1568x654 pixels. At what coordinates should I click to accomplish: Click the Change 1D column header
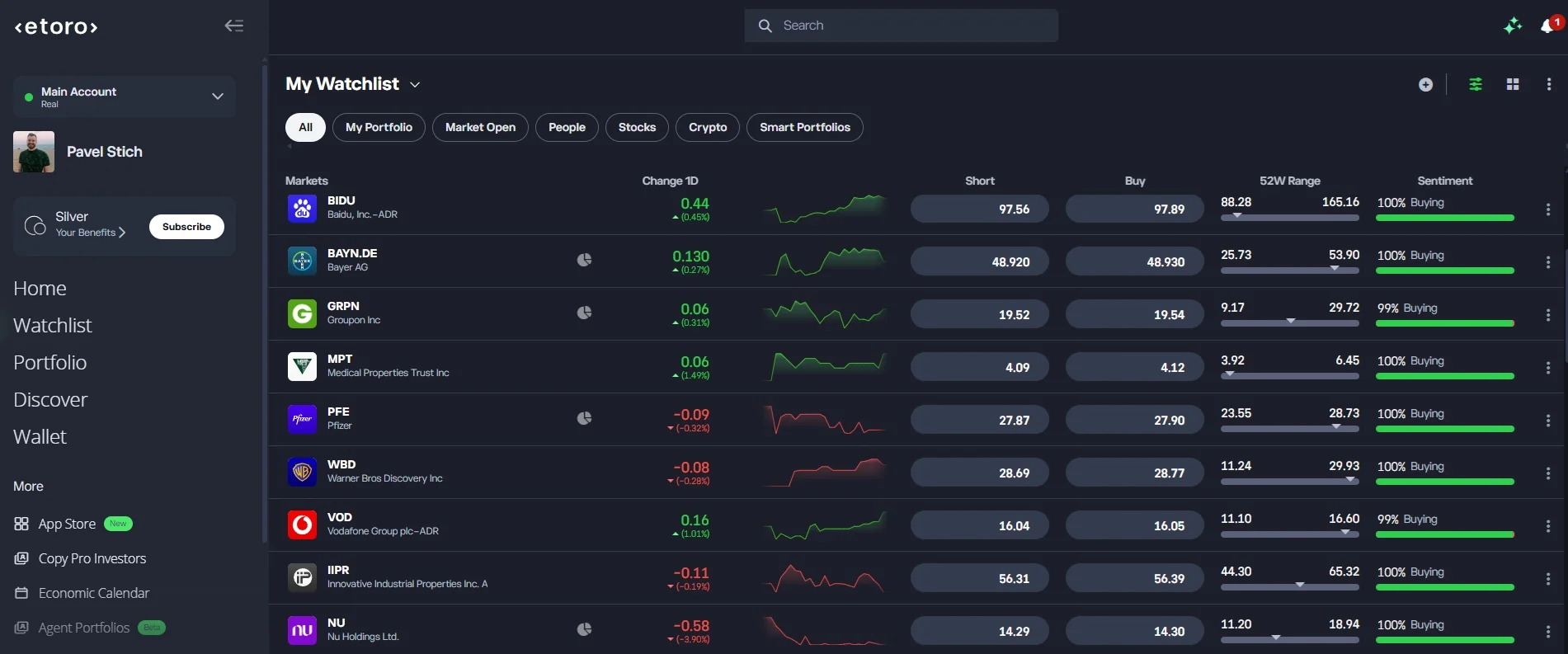tap(670, 181)
